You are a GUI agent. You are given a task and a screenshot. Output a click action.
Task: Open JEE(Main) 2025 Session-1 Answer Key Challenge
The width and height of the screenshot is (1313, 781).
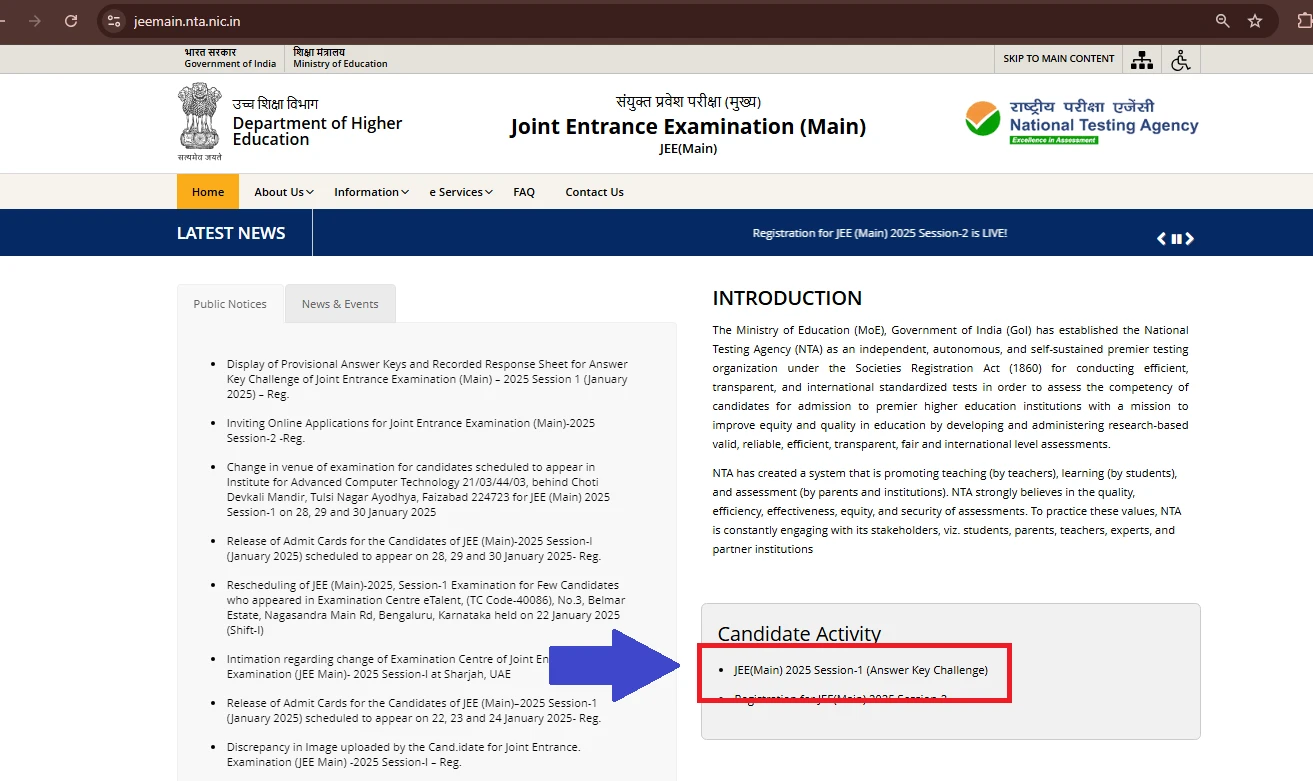[x=861, y=670]
